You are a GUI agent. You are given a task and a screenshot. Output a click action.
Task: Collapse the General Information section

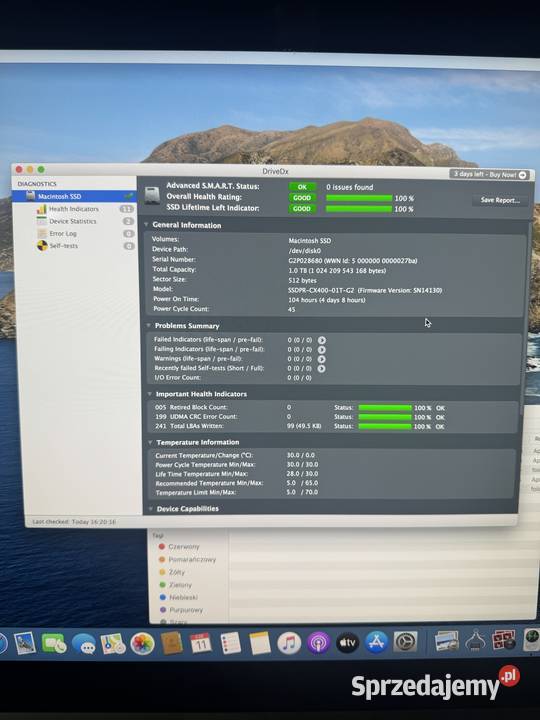coord(146,225)
